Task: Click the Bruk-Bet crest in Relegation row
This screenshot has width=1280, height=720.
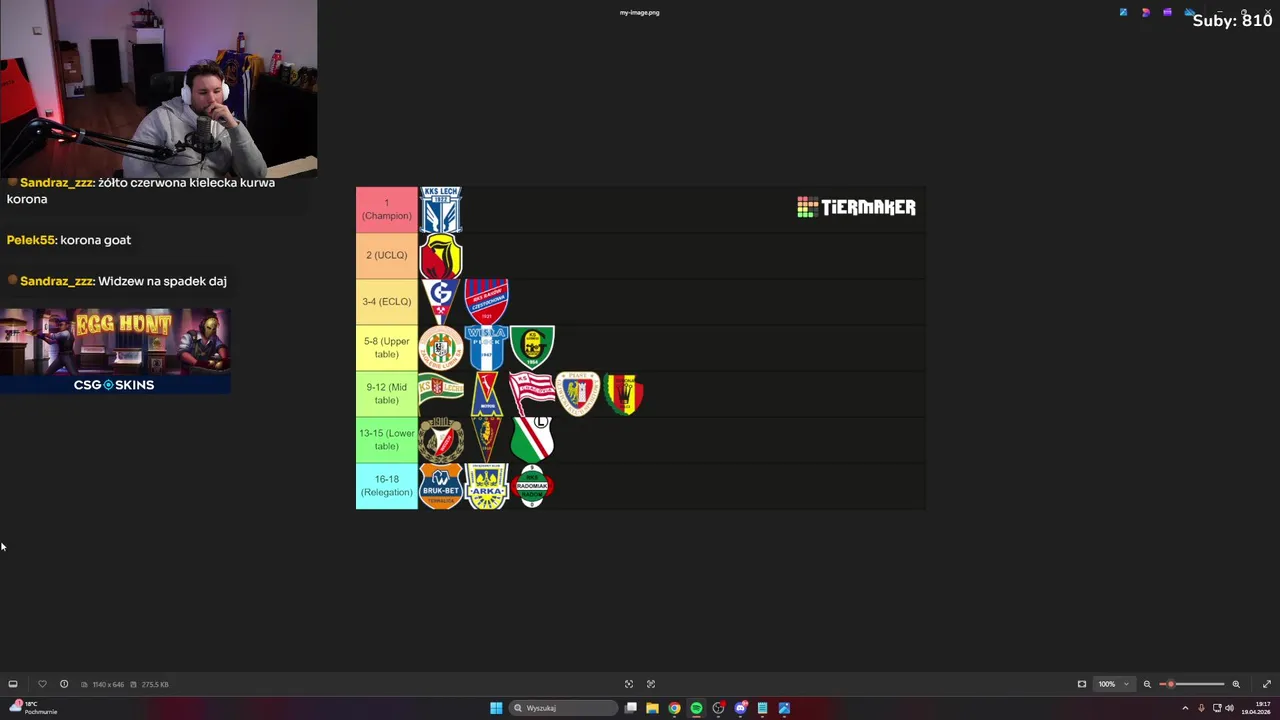Action: point(441,486)
